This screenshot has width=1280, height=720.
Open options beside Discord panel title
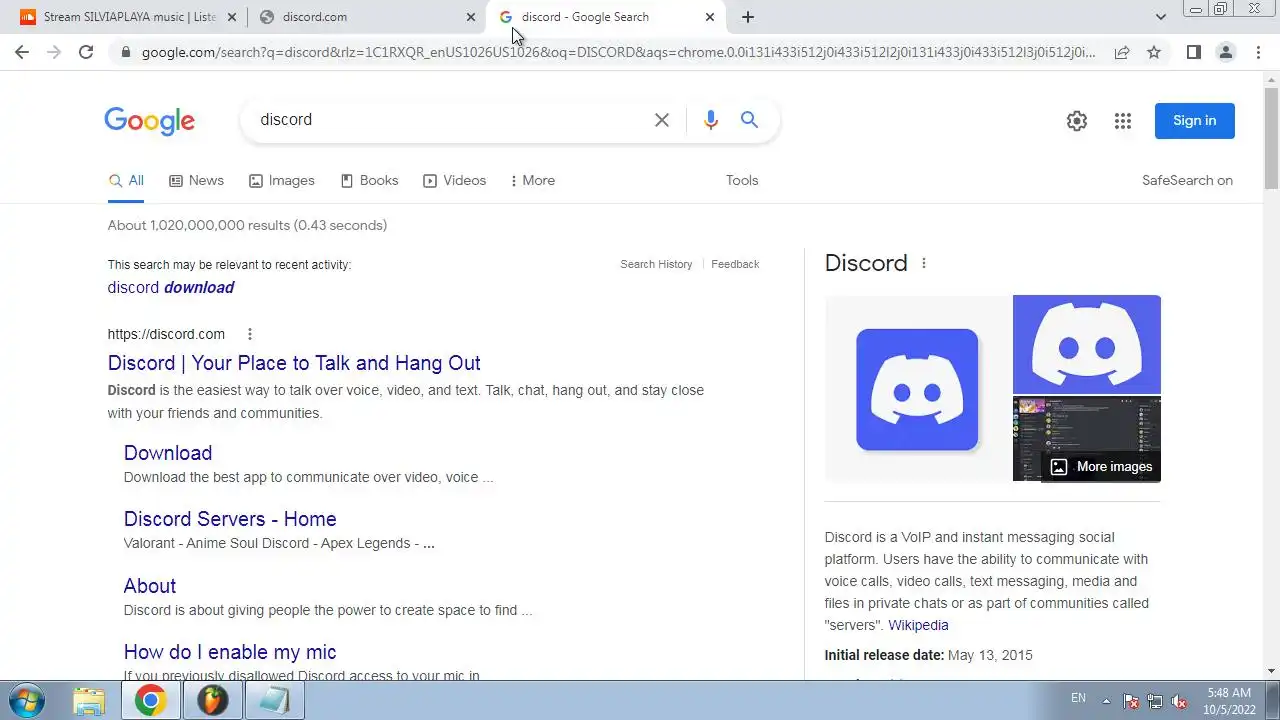[x=924, y=263]
